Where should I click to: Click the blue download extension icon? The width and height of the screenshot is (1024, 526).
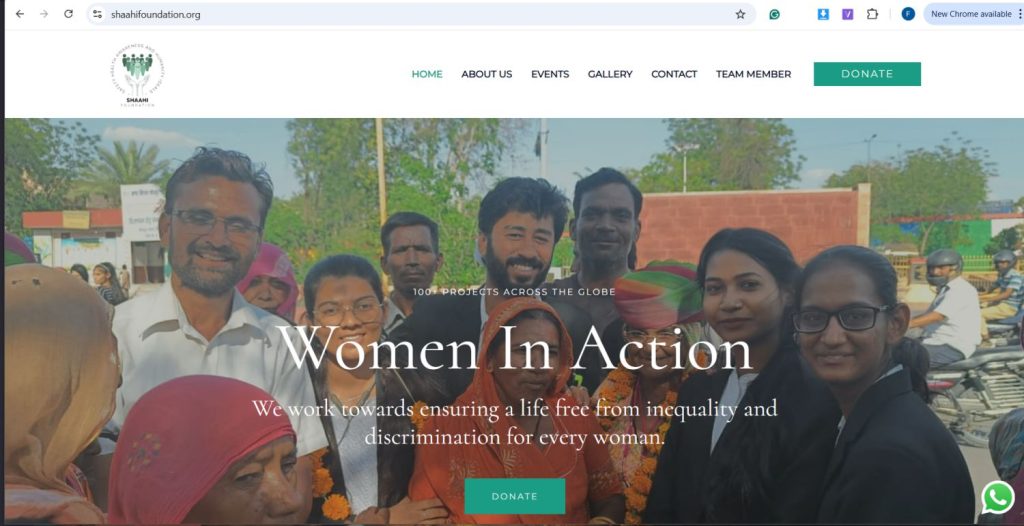tap(823, 14)
